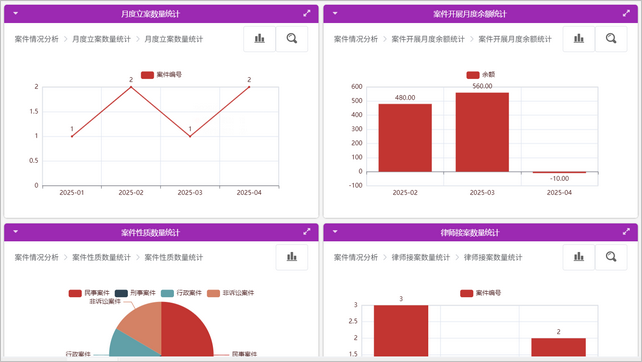Screen dimensions: 642x362
Task: Collapse the 案件开展月度余额统计 panel header arrow
Action: (335, 13)
